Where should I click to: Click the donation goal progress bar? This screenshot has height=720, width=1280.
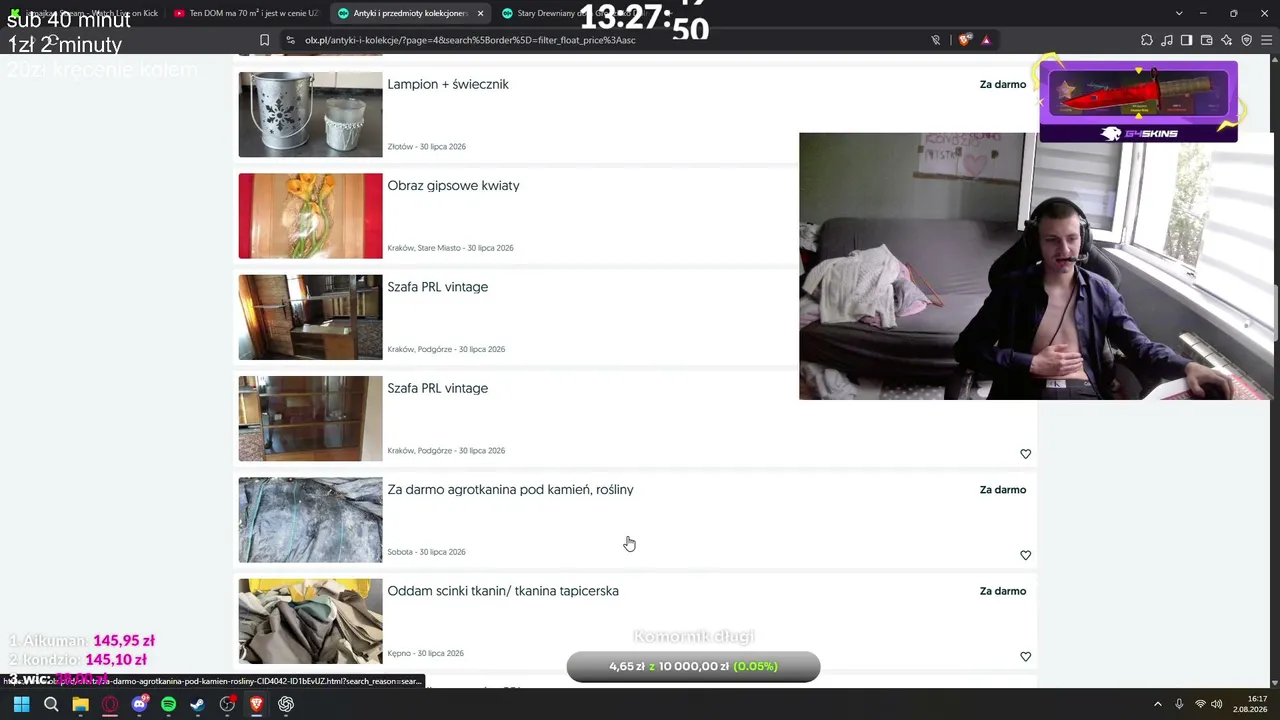click(693, 666)
